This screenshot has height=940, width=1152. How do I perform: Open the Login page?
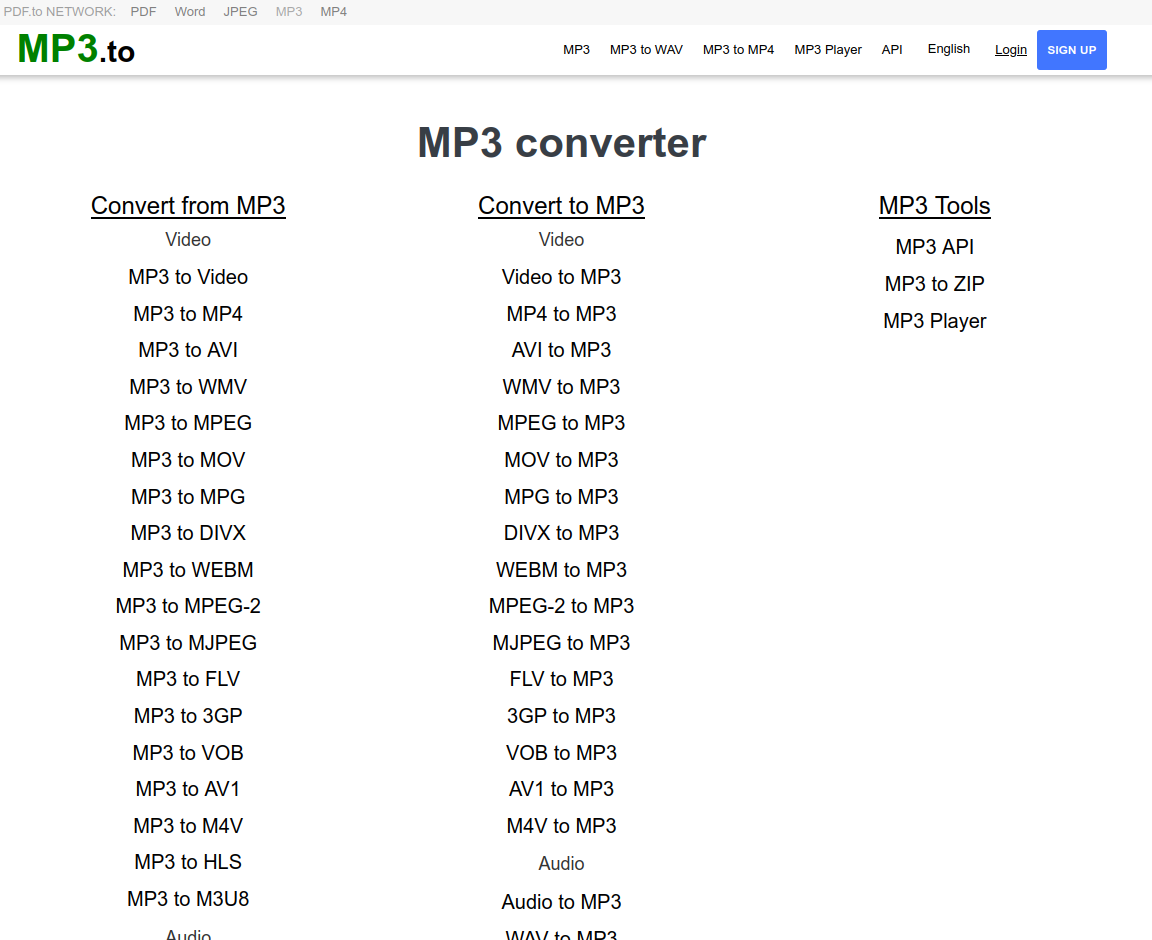(1010, 49)
